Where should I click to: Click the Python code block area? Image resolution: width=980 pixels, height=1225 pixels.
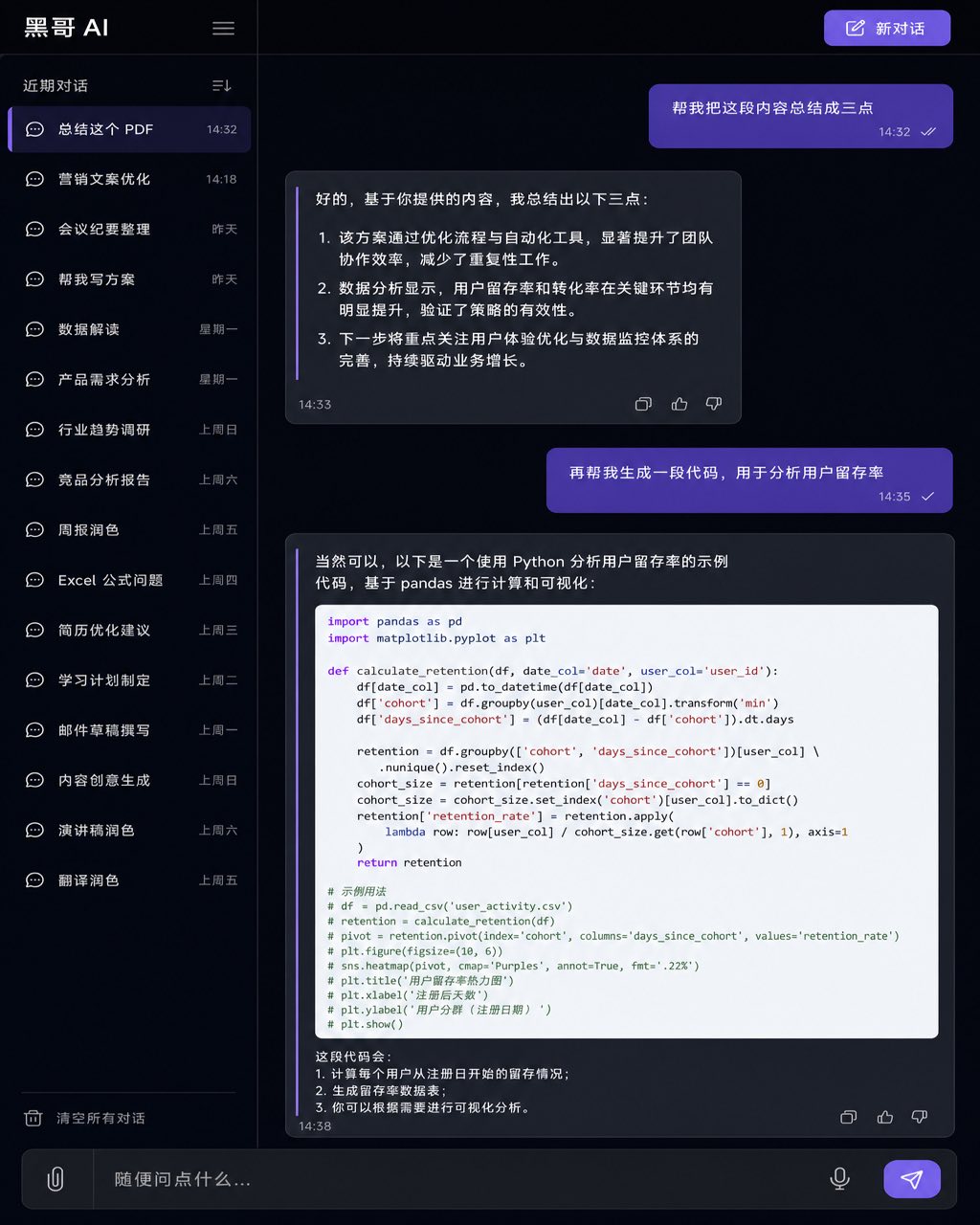pyautogui.click(x=627, y=821)
